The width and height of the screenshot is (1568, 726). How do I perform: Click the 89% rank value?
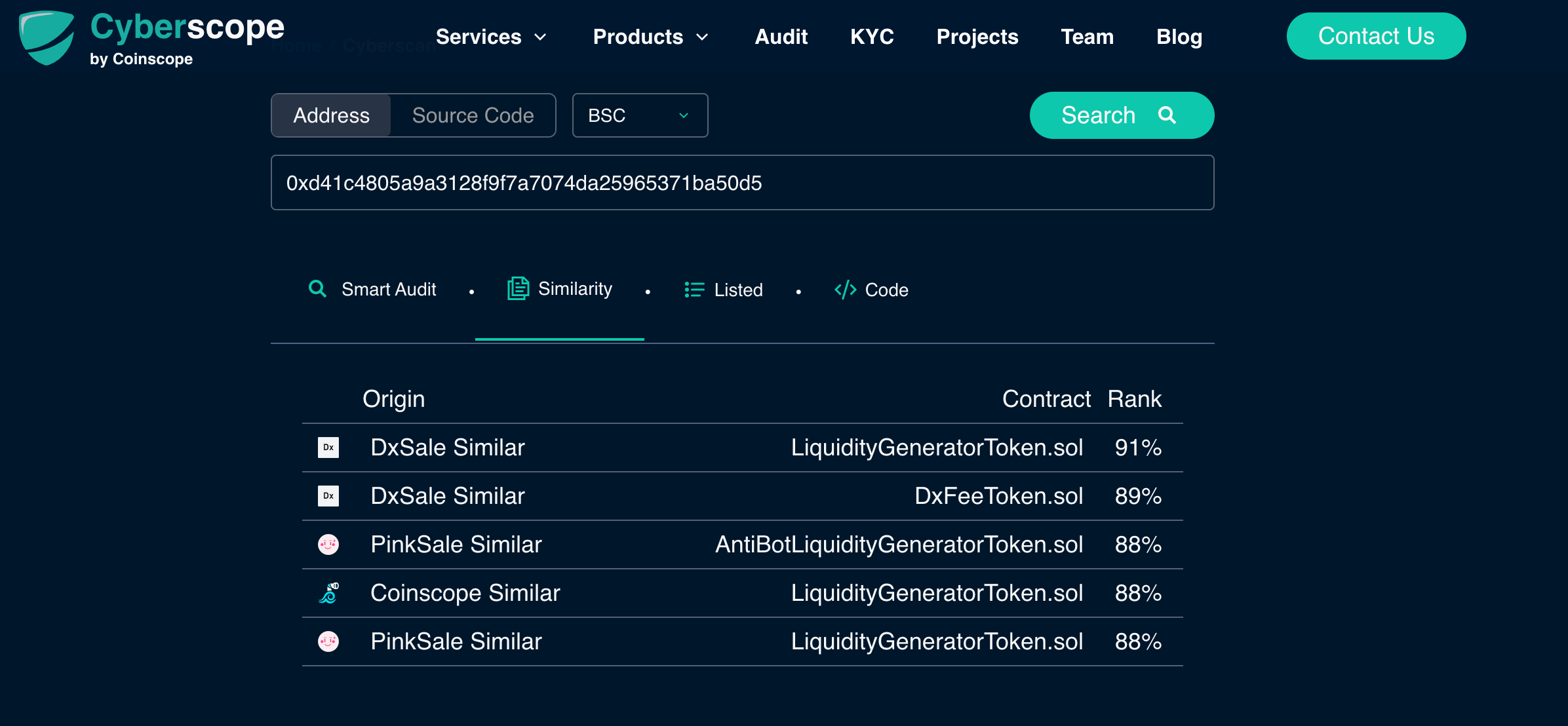tap(1138, 496)
